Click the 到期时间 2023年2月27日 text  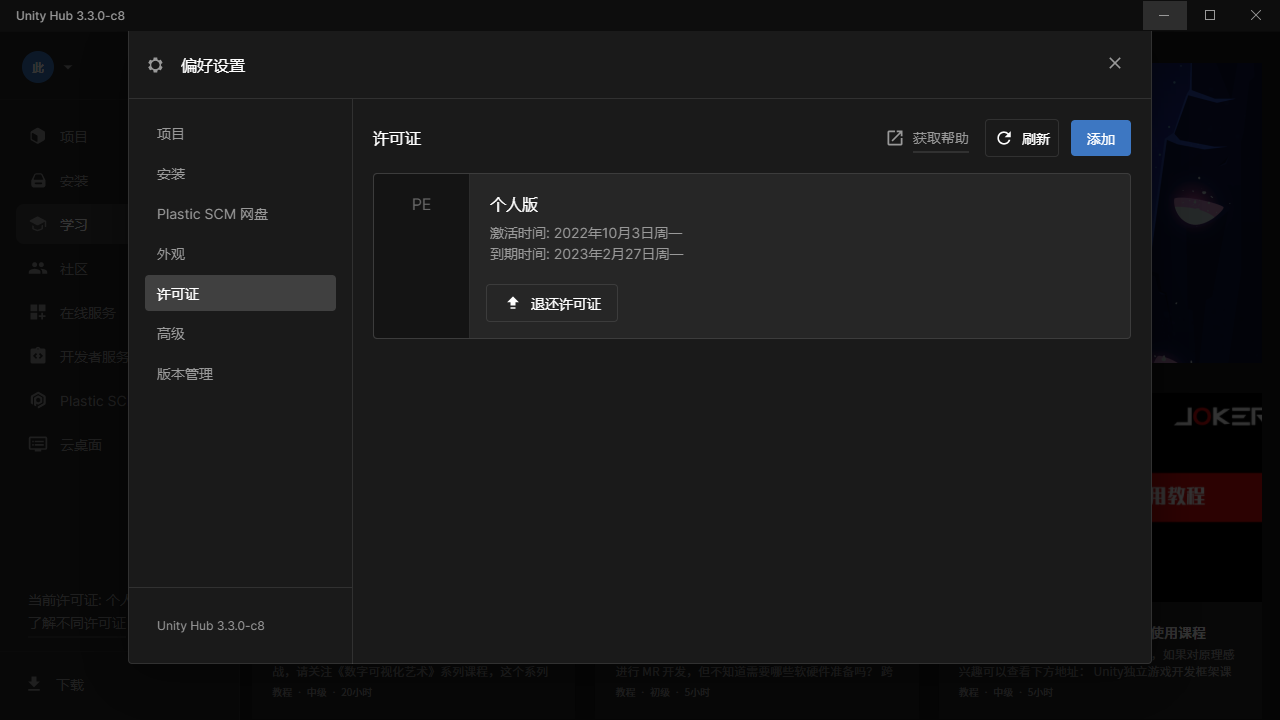click(x=586, y=254)
